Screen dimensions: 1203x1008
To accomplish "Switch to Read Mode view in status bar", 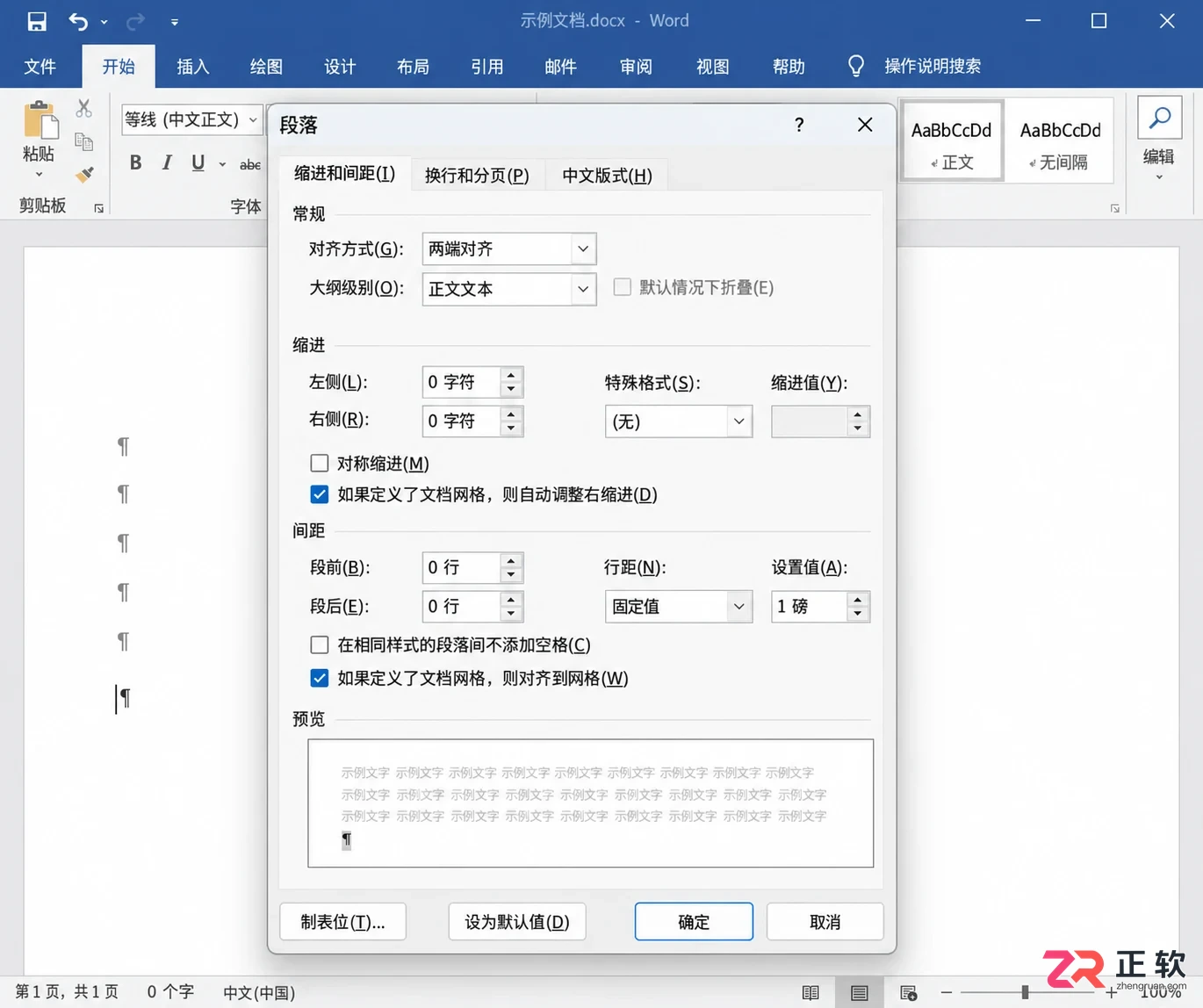I will pyautogui.click(x=810, y=992).
